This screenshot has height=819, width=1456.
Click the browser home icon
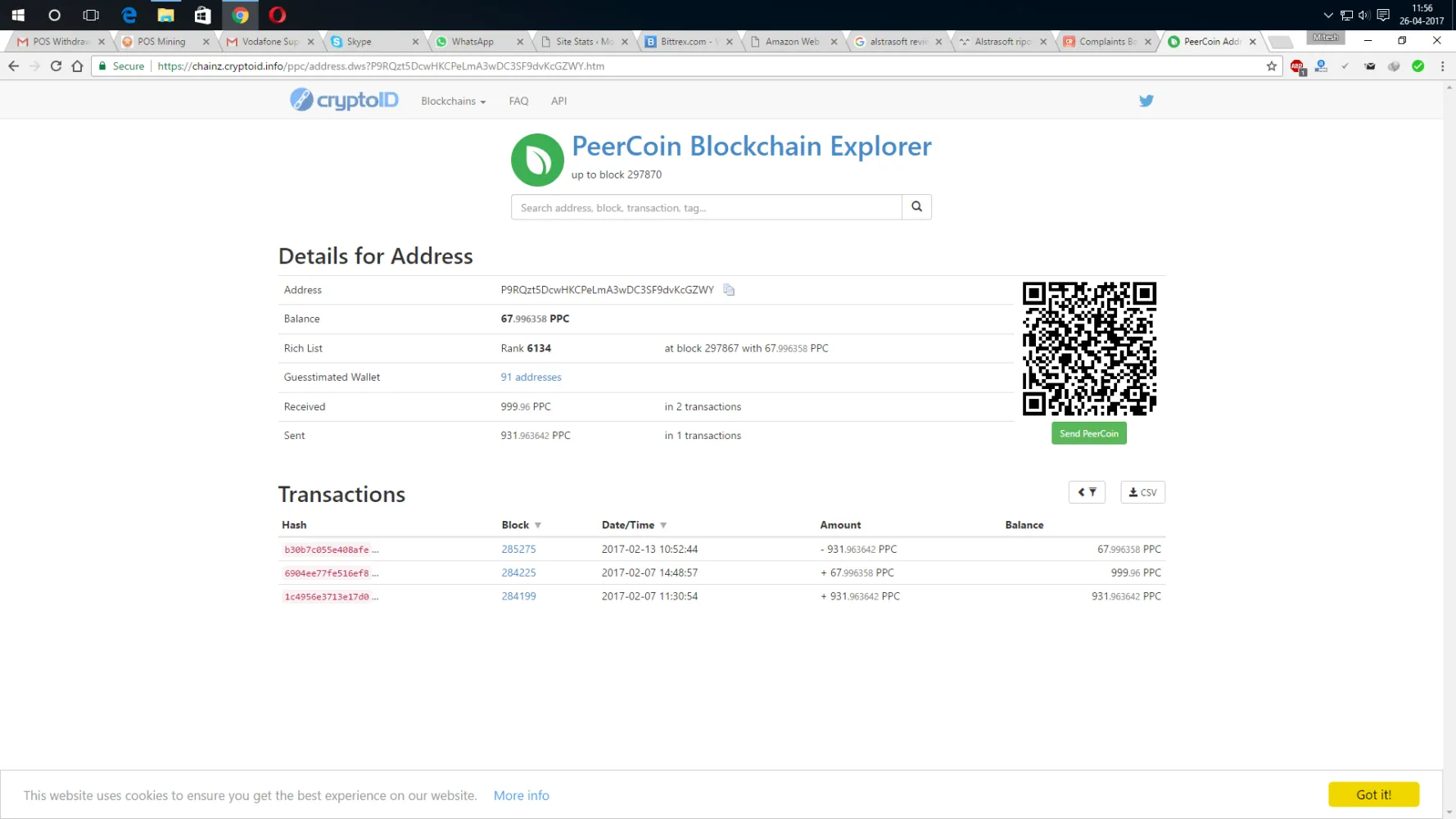tap(77, 66)
